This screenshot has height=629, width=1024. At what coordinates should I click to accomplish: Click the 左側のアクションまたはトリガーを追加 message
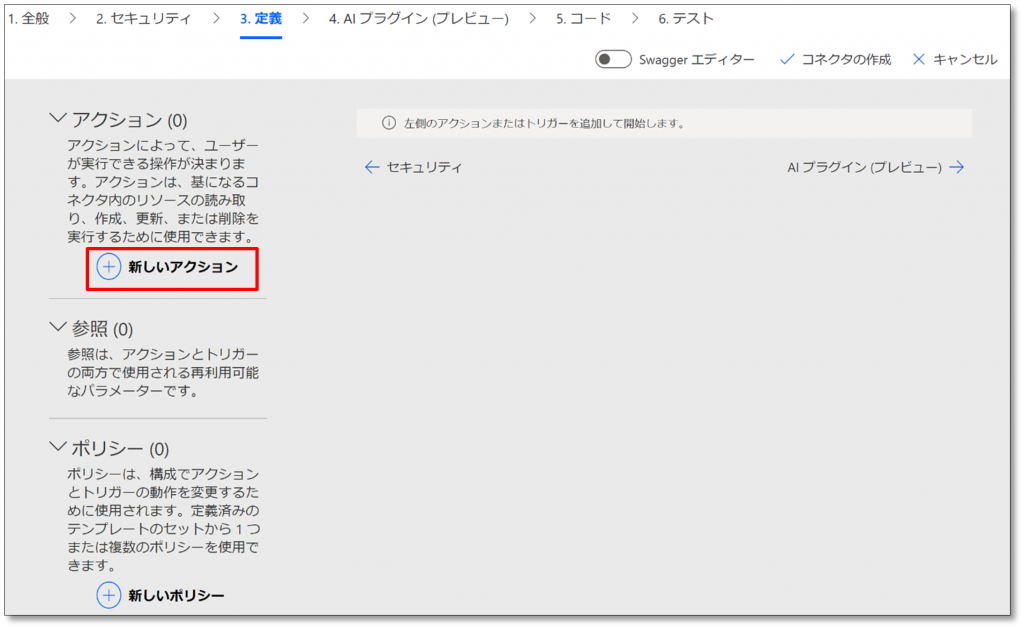pyautogui.click(x=544, y=123)
